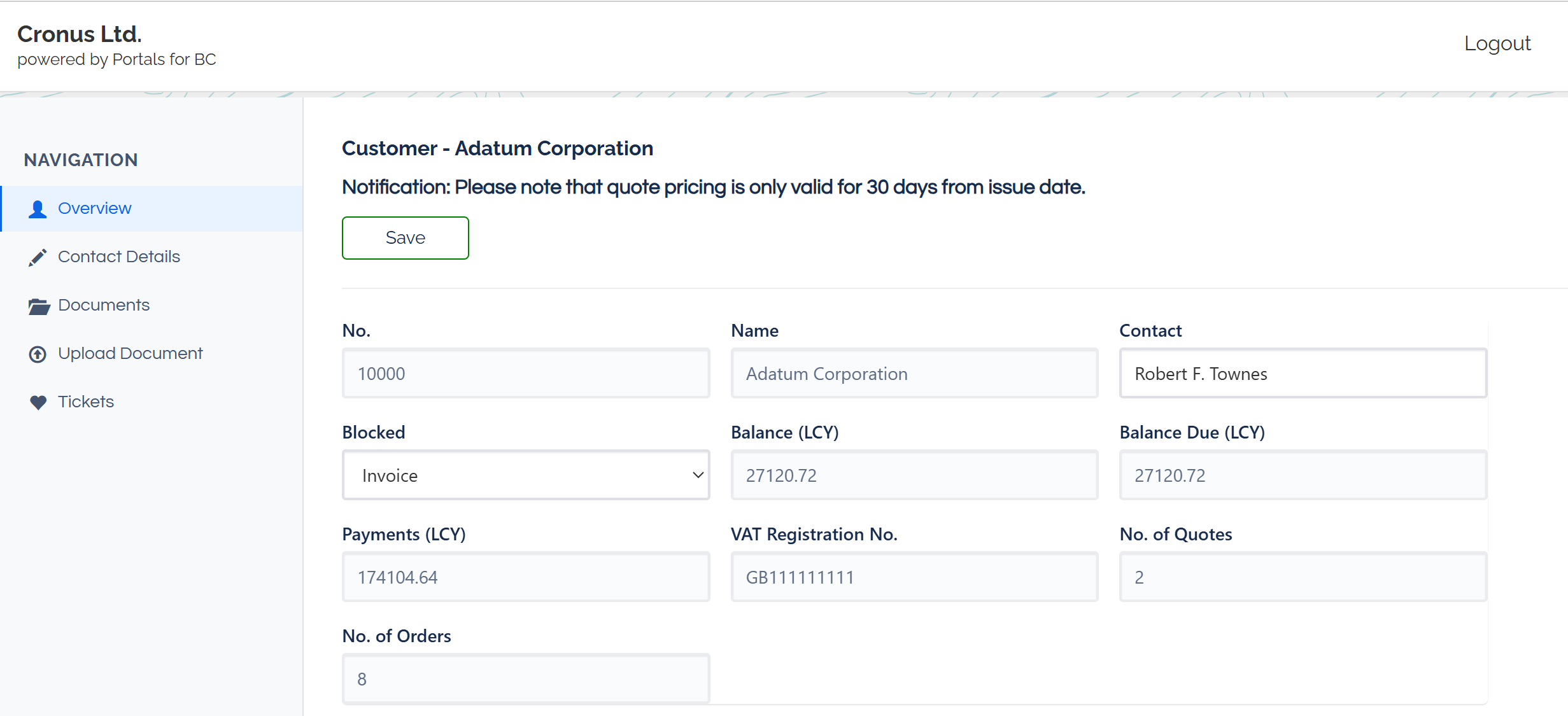1568x716 pixels.
Task: Click the Logout link
Action: (x=1497, y=43)
